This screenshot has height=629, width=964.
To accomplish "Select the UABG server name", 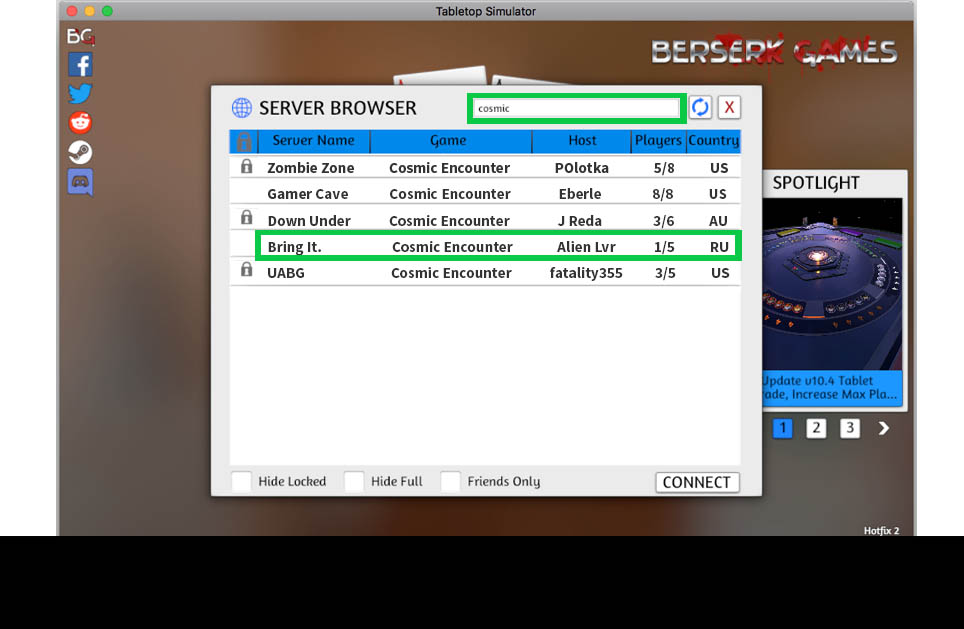I will [x=286, y=273].
